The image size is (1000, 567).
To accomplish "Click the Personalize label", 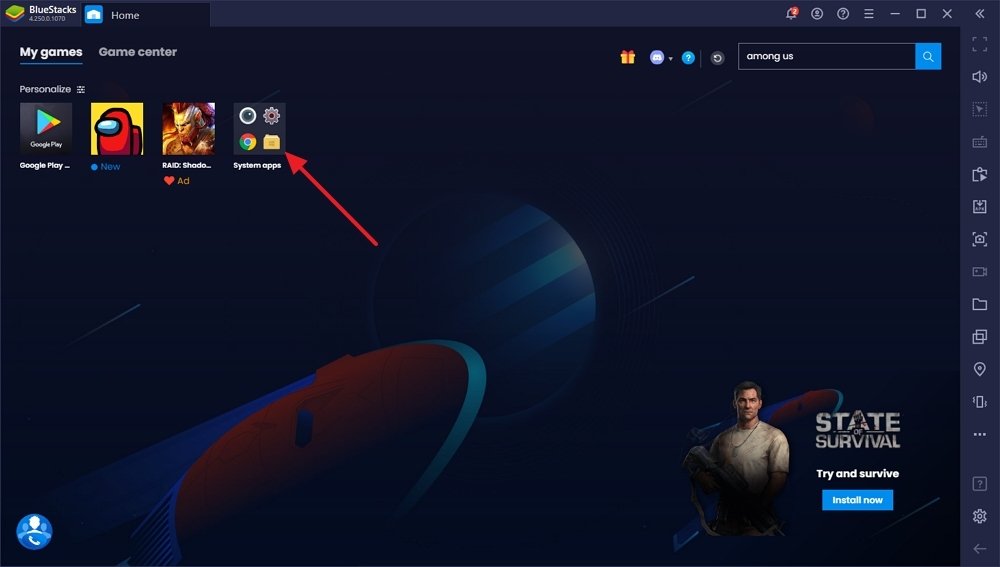I will click(45, 89).
